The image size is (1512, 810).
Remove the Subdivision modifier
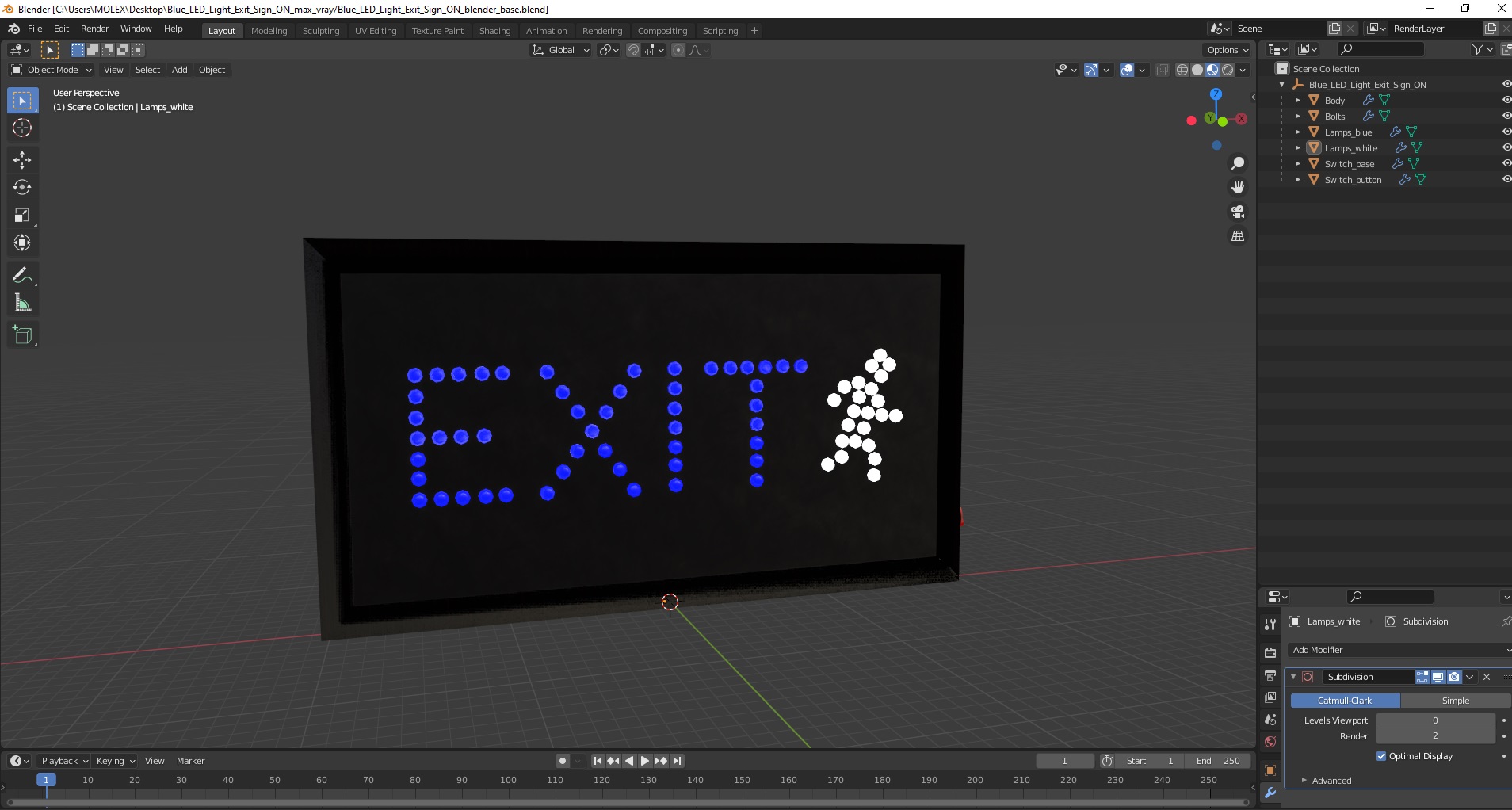click(x=1487, y=677)
